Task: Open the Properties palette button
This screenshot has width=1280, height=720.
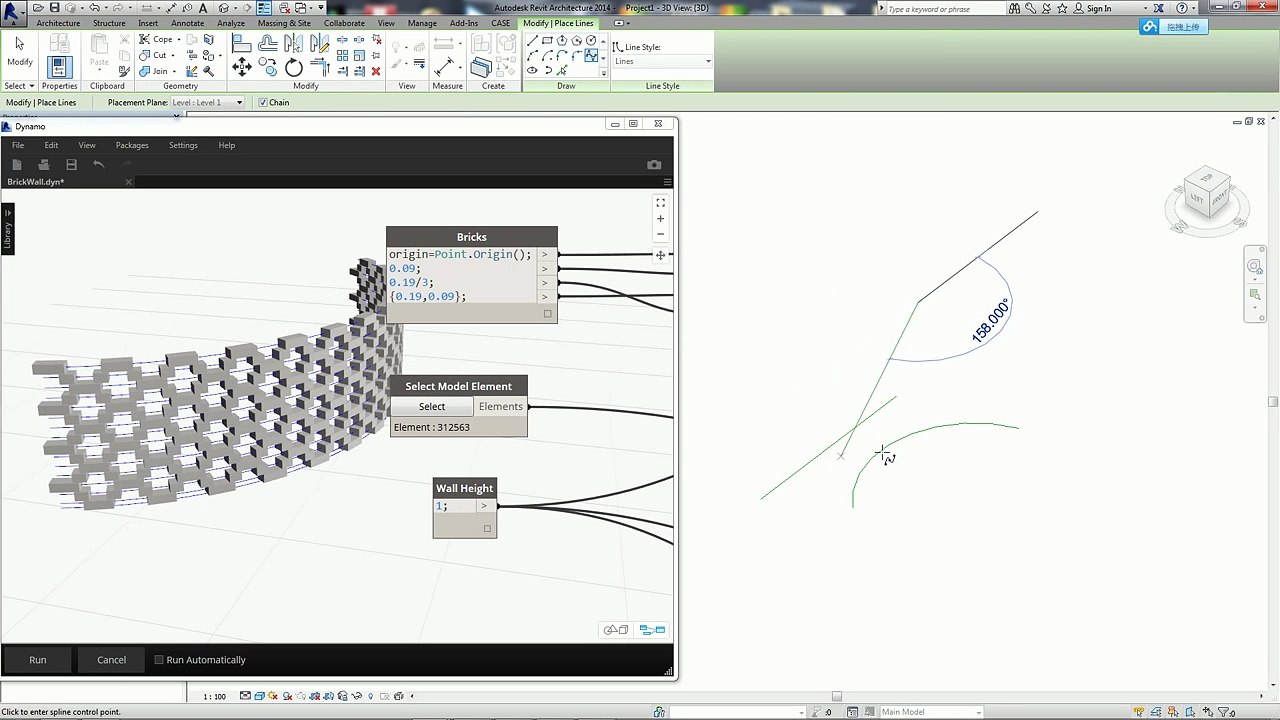Action: [59, 67]
